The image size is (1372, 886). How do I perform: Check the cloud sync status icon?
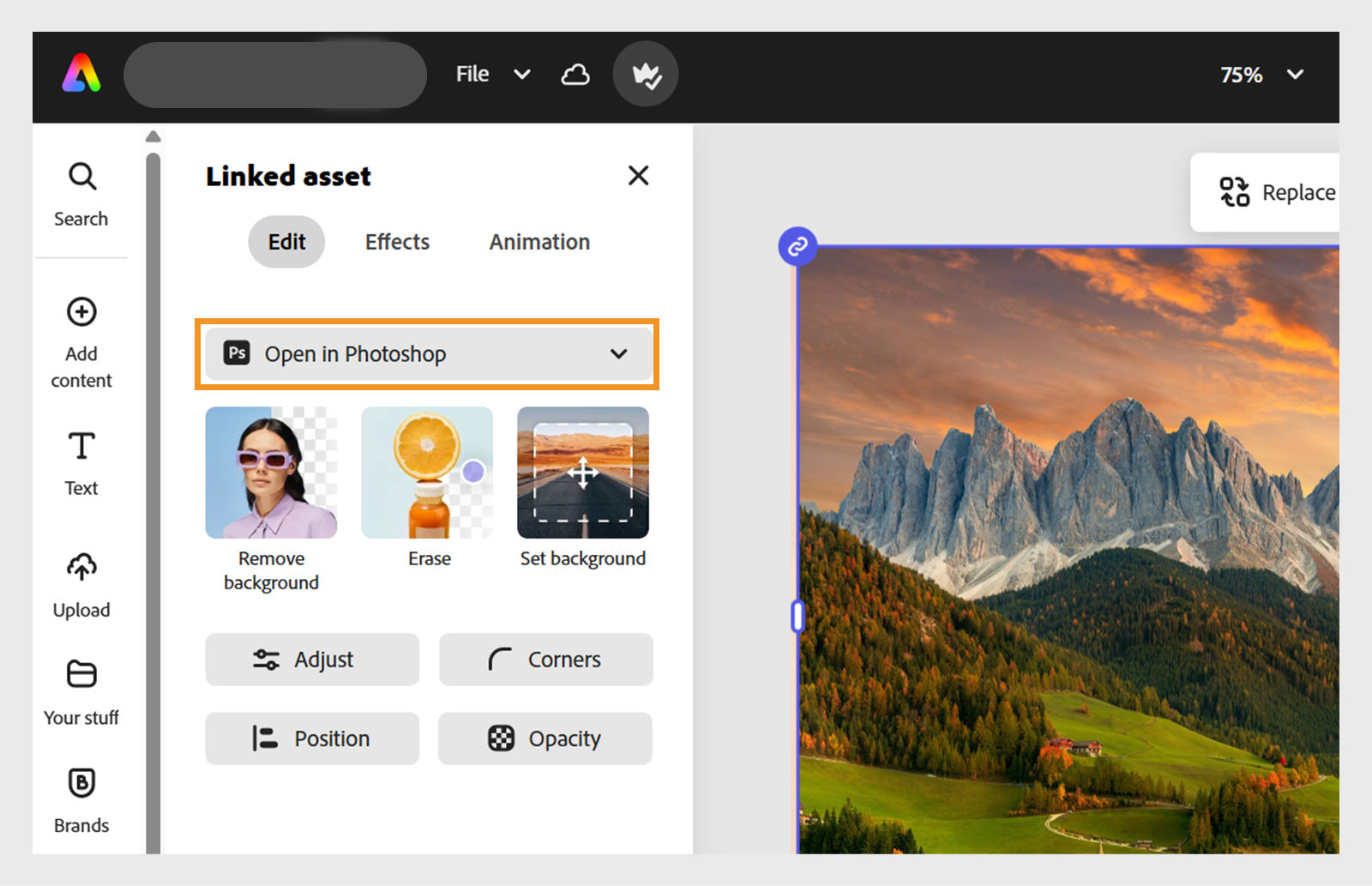coord(575,75)
